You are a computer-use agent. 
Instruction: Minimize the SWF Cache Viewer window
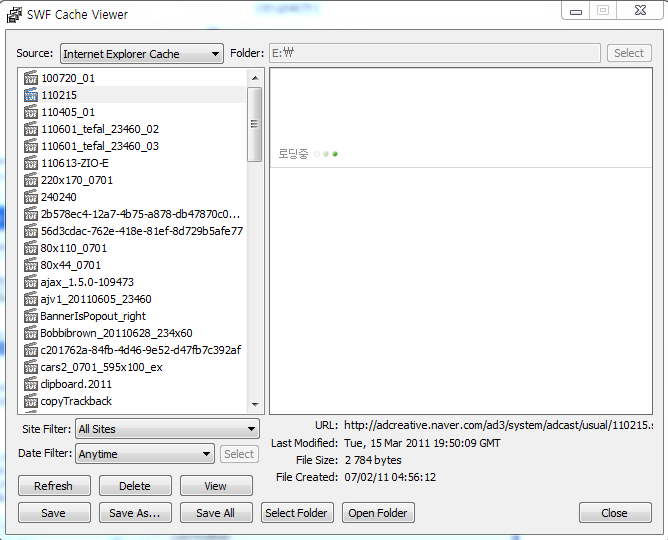pos(576,11)
